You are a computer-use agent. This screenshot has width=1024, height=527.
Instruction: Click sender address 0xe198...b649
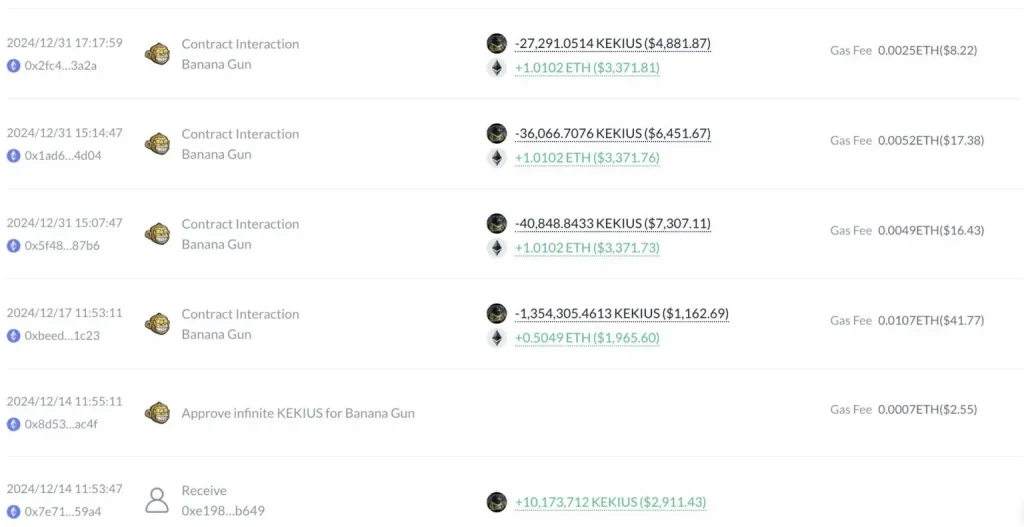coord(223,511)
